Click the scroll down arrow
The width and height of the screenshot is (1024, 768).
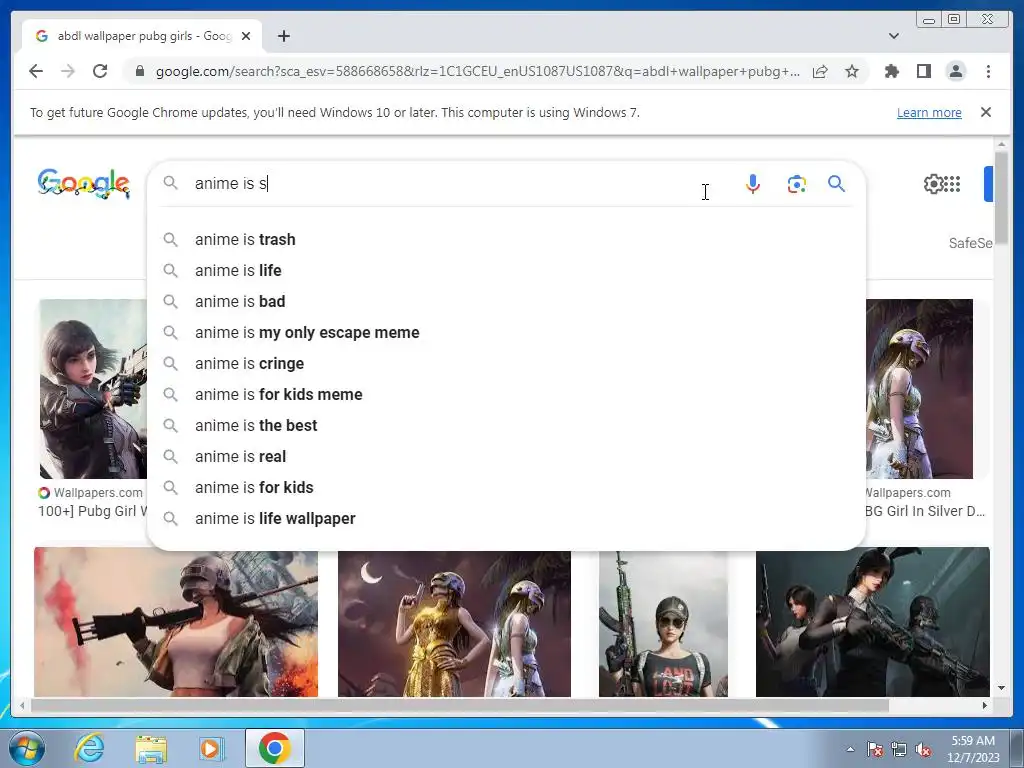(1001, 688)
